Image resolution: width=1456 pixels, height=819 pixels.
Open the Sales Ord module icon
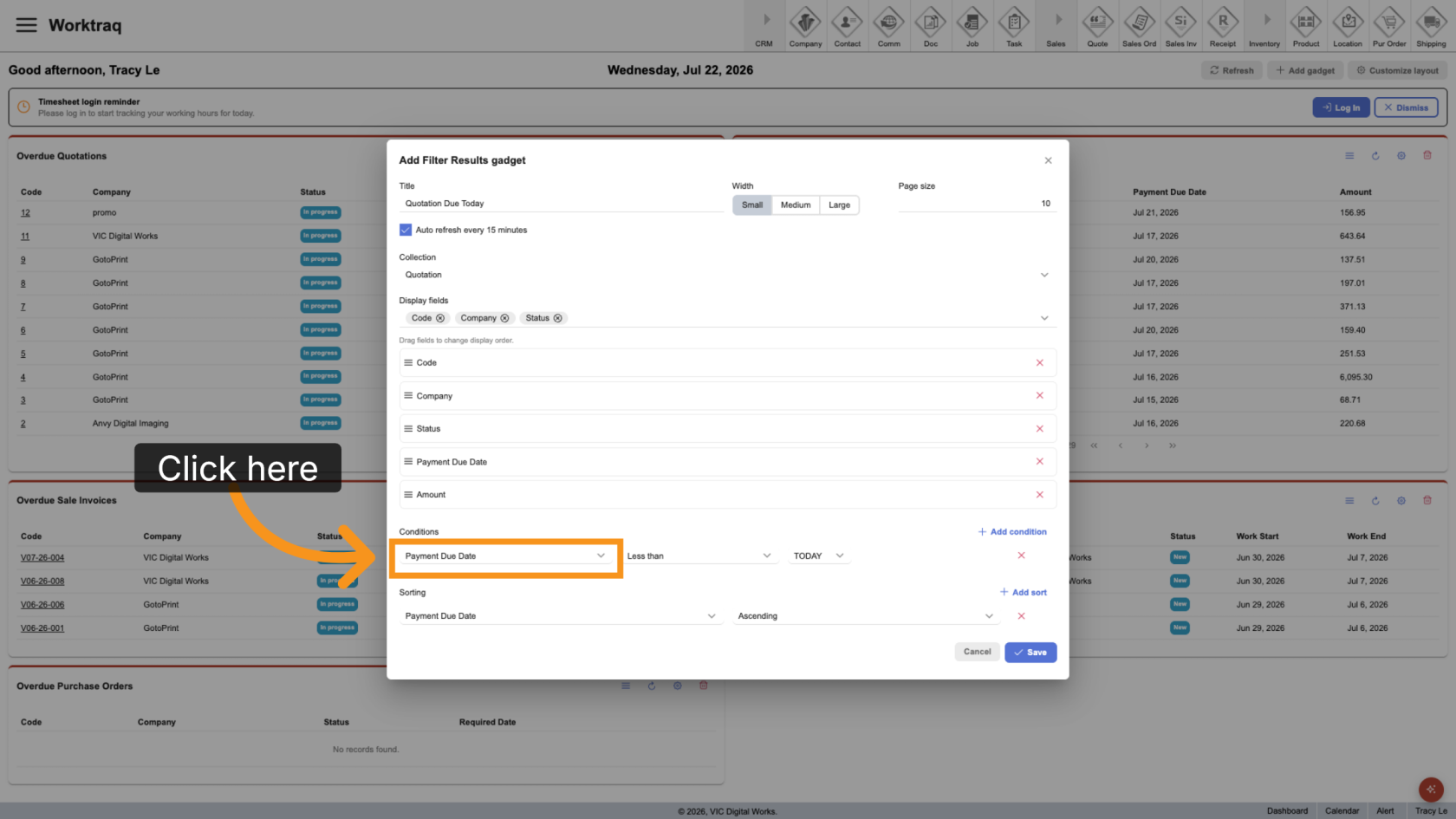click(x=1139, y=26)
